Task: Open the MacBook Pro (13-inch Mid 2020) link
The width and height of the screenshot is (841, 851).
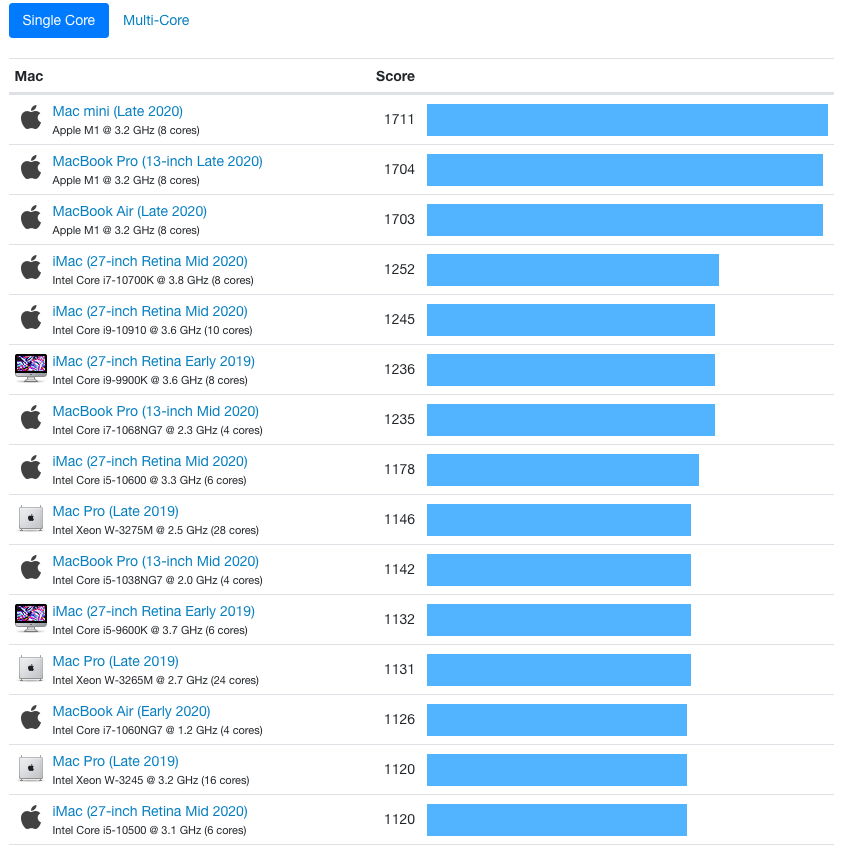Action: [155, 411]
